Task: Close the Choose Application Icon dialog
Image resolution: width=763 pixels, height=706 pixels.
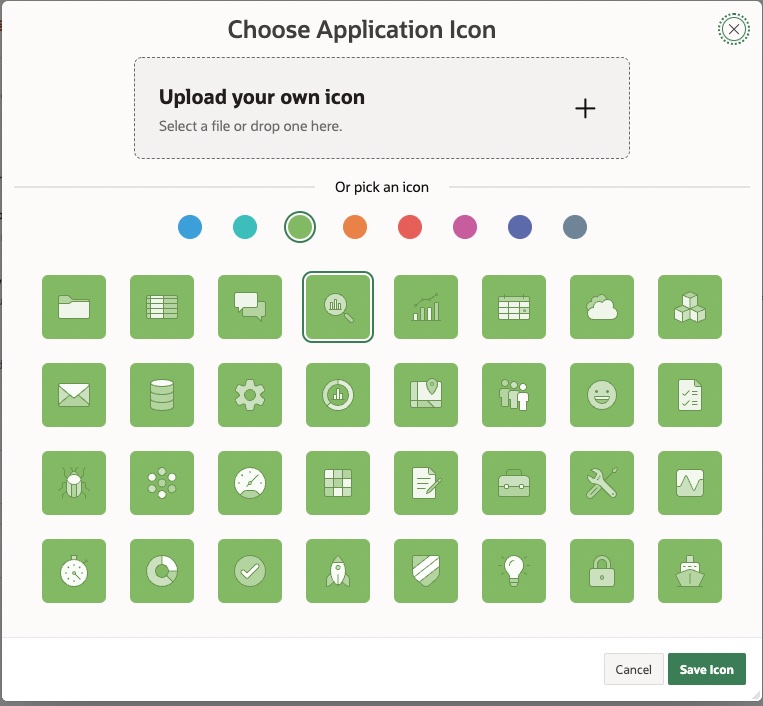Action: tap(734, 30)
